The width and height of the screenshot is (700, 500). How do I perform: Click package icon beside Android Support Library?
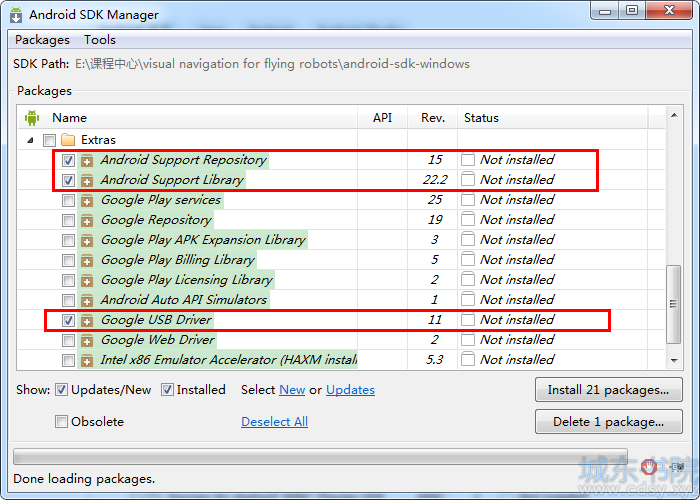coord(87,180)
